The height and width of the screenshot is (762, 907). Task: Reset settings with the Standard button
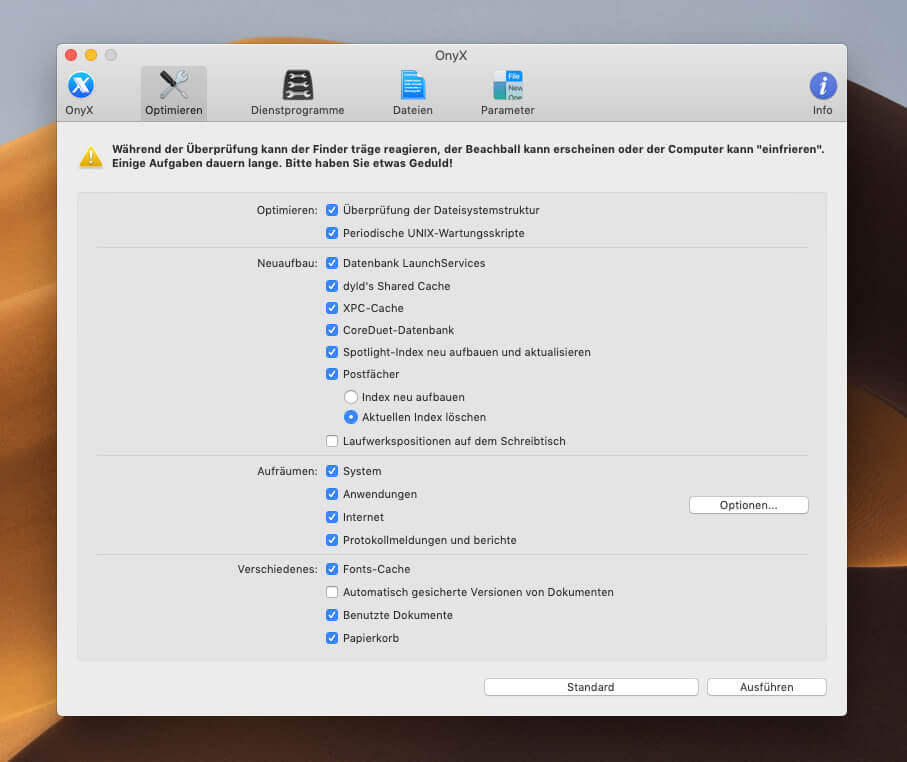click(590, 687)
